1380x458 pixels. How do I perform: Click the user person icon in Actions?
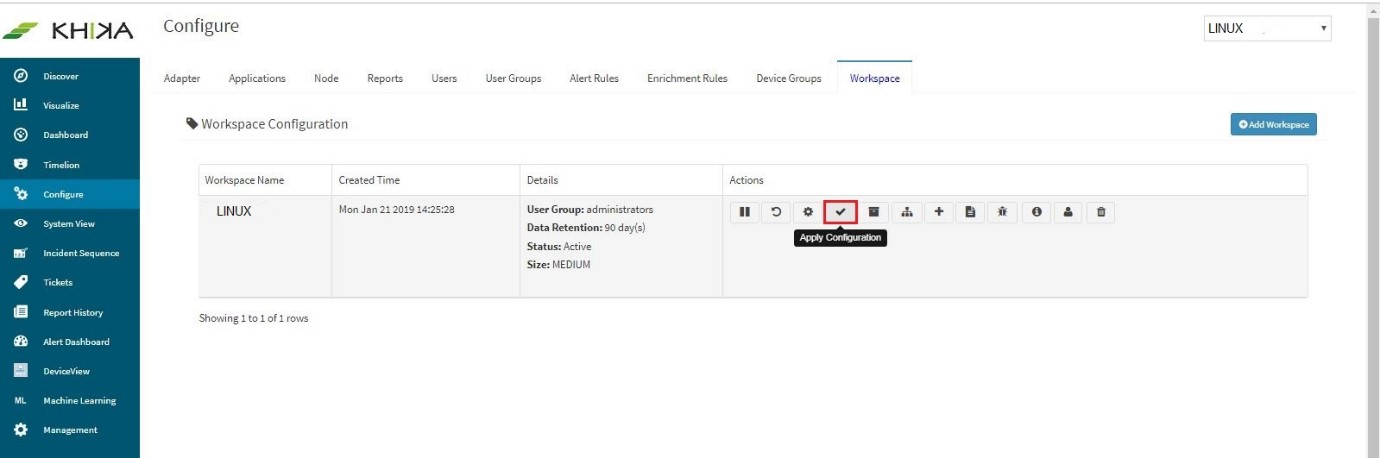(x=1068, y=212)
